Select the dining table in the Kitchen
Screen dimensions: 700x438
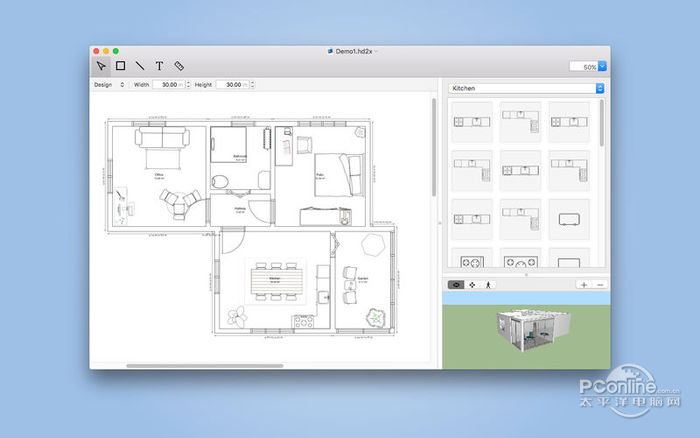276,280
